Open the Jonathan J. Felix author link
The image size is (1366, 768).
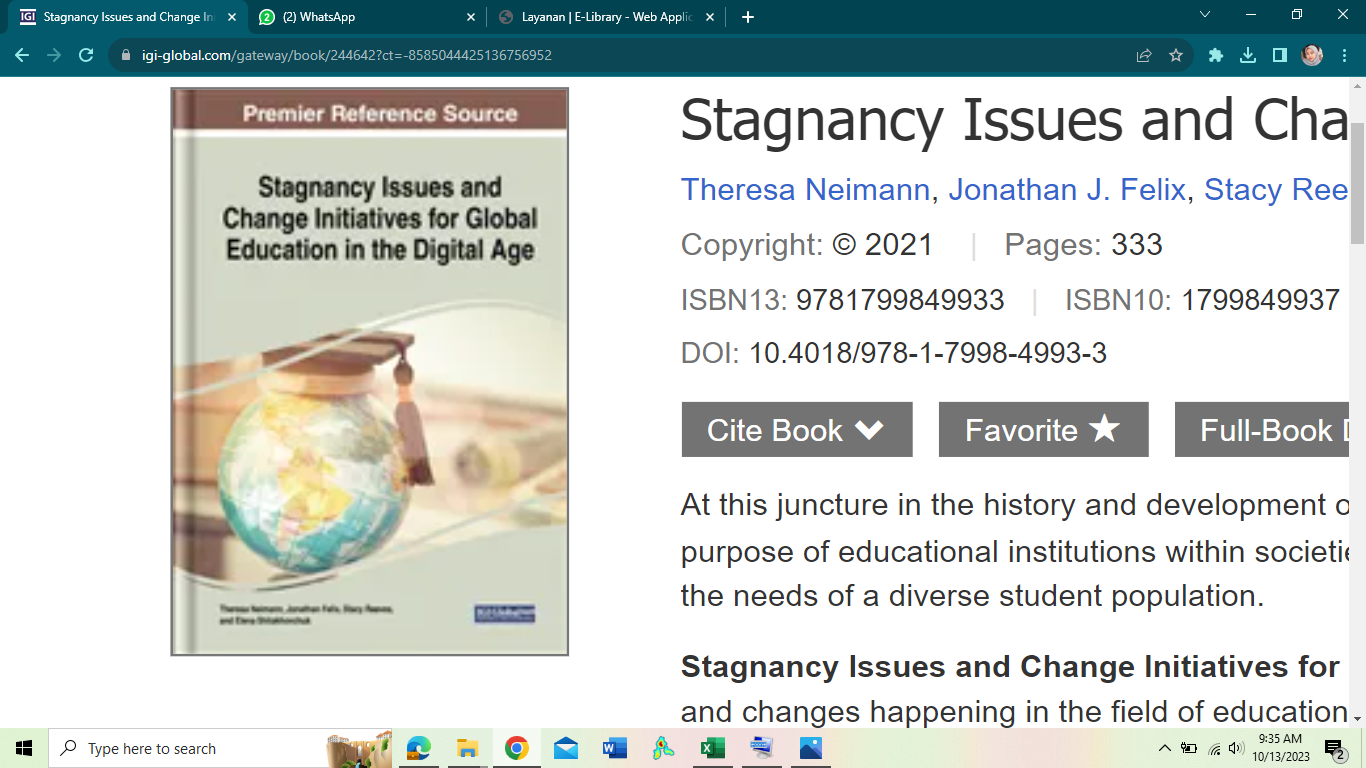coord(1067,190)
